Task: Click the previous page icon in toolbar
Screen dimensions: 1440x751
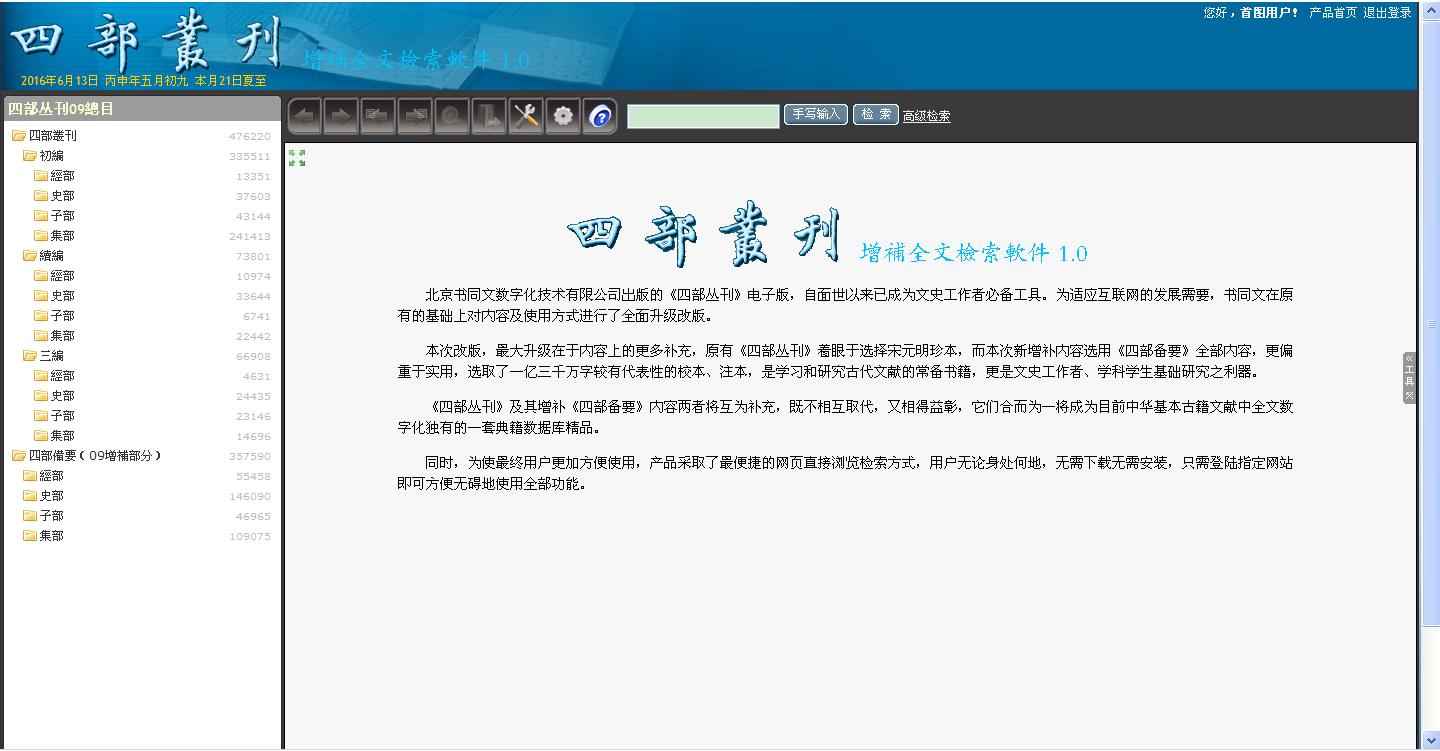Action: click(x=378, y=116)
